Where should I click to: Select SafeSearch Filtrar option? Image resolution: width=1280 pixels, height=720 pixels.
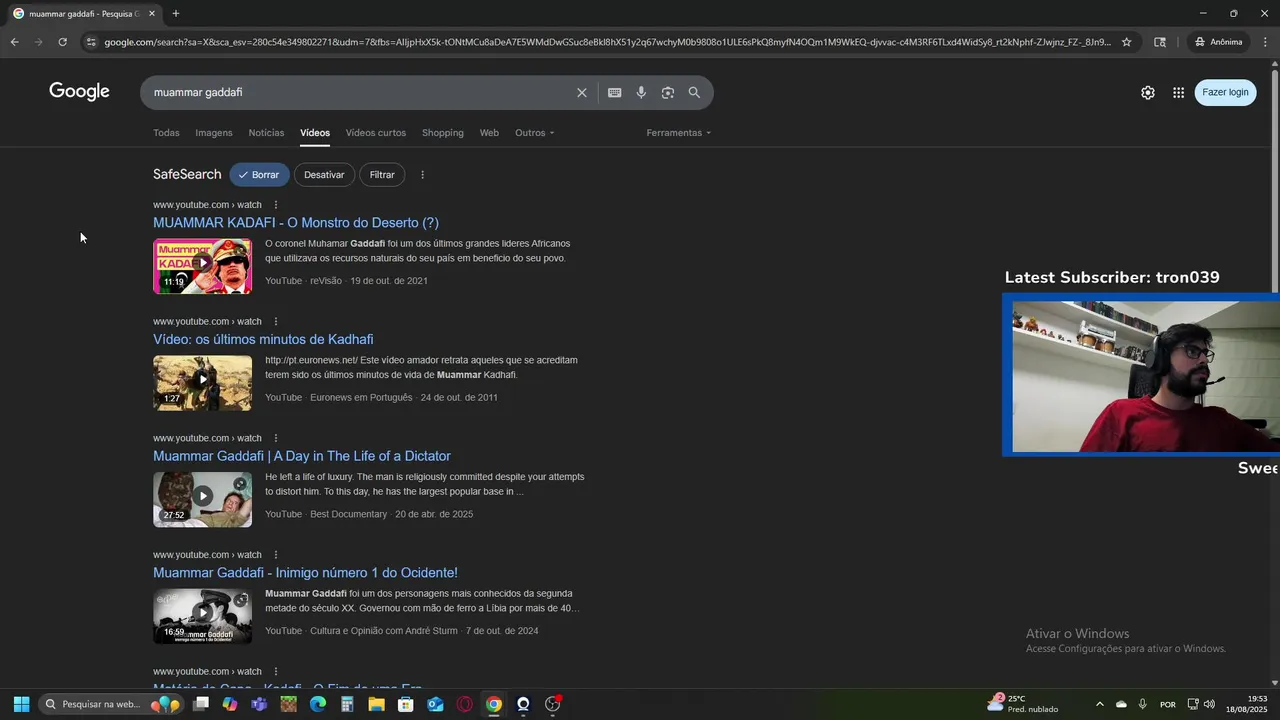382,175
